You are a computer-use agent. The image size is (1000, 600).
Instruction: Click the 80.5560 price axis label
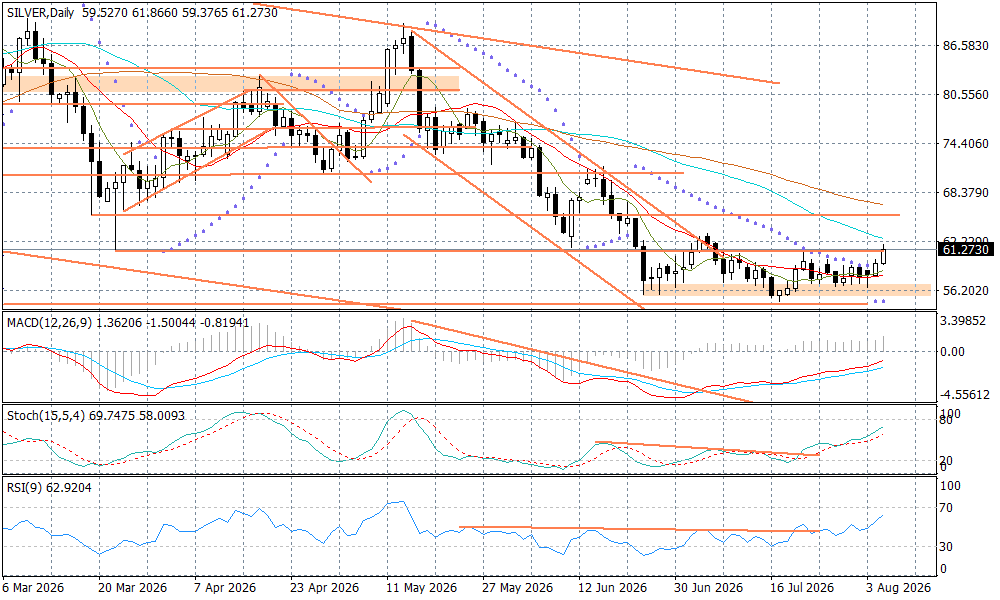pos(966,94)
